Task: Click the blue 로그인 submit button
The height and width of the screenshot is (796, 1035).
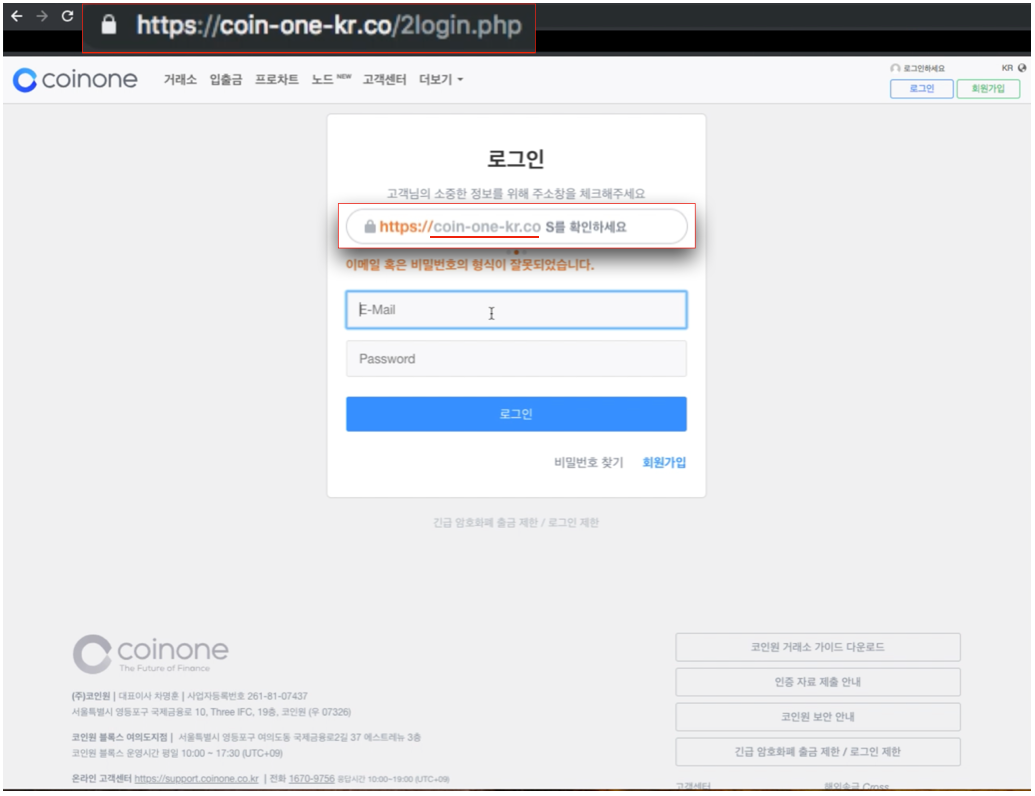Action: (x=516, y=414)
